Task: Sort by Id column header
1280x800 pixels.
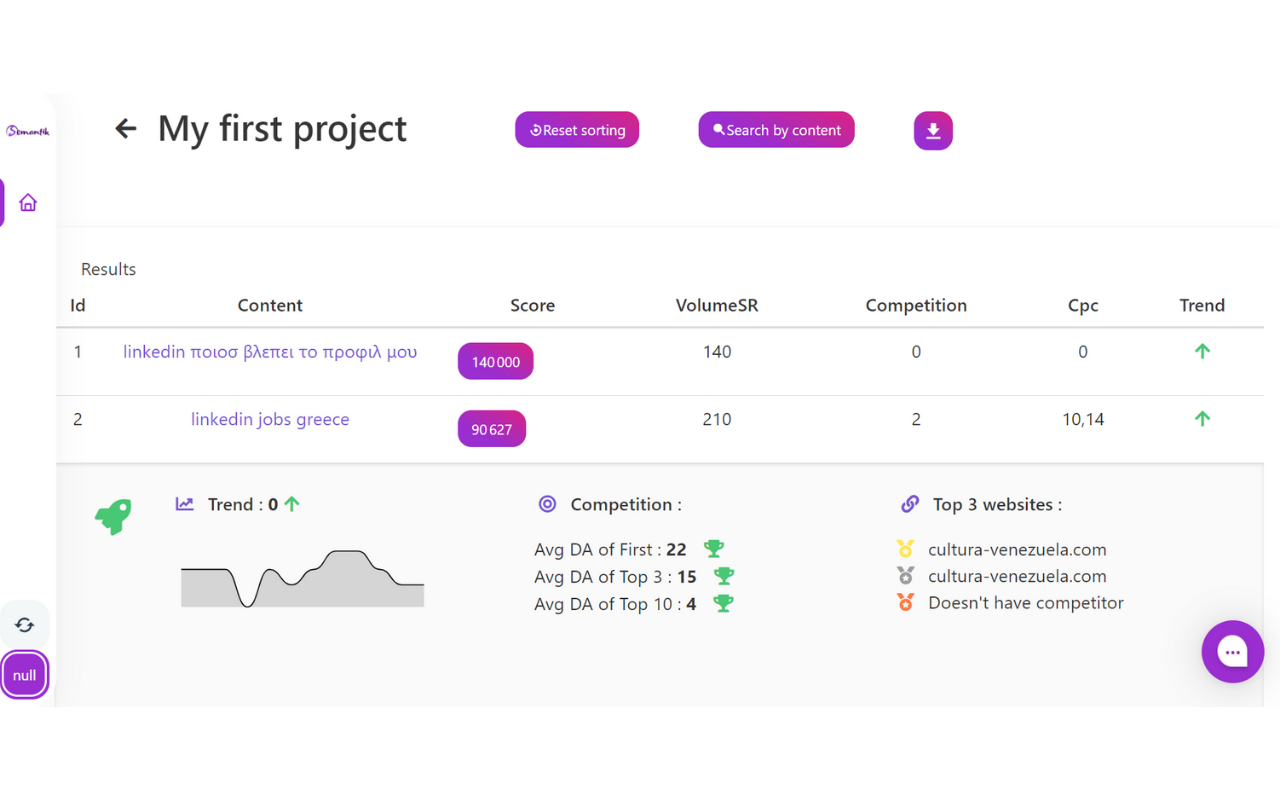Action: (x=78, y=306)
